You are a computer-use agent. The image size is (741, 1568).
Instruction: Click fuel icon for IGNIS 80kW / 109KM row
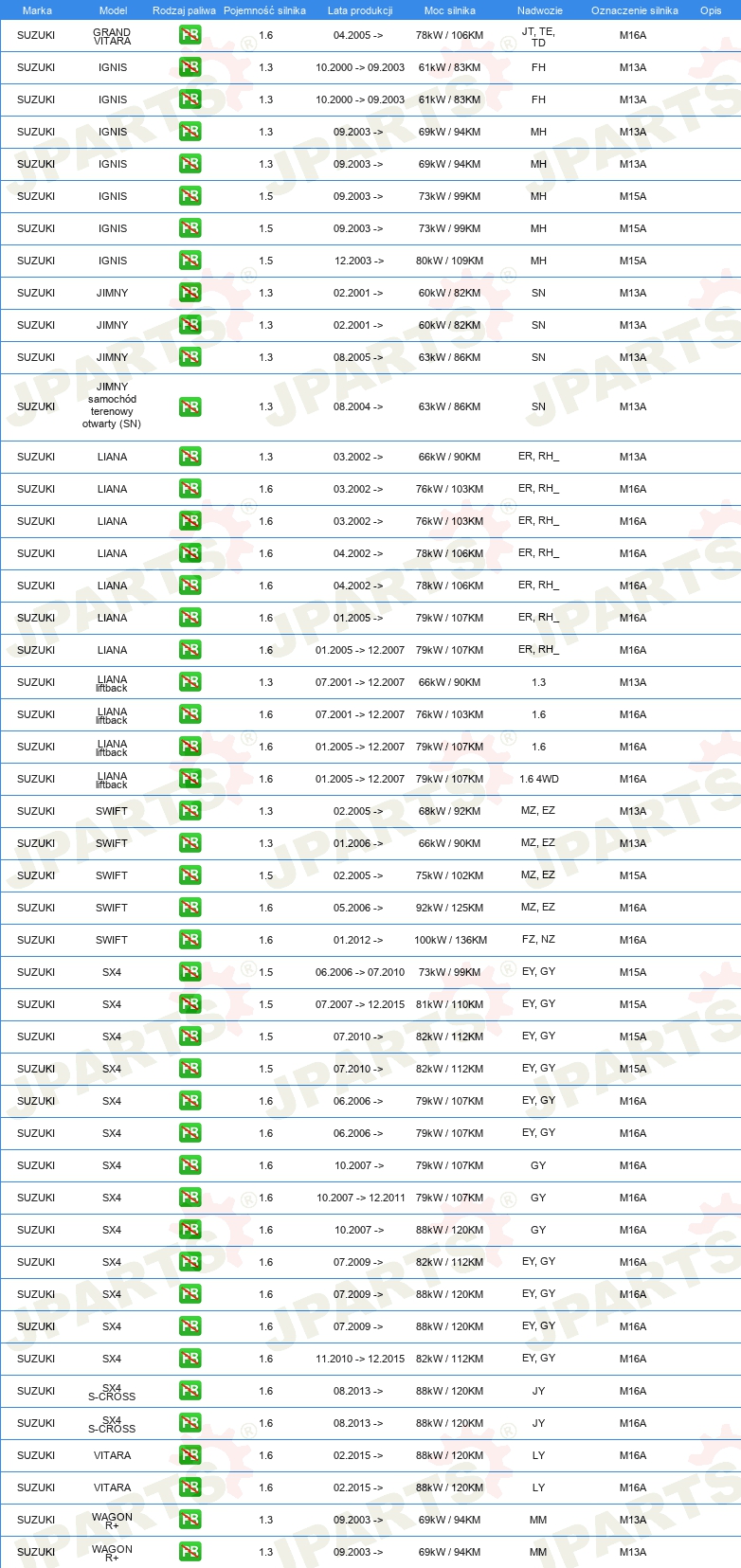(190, 261)
